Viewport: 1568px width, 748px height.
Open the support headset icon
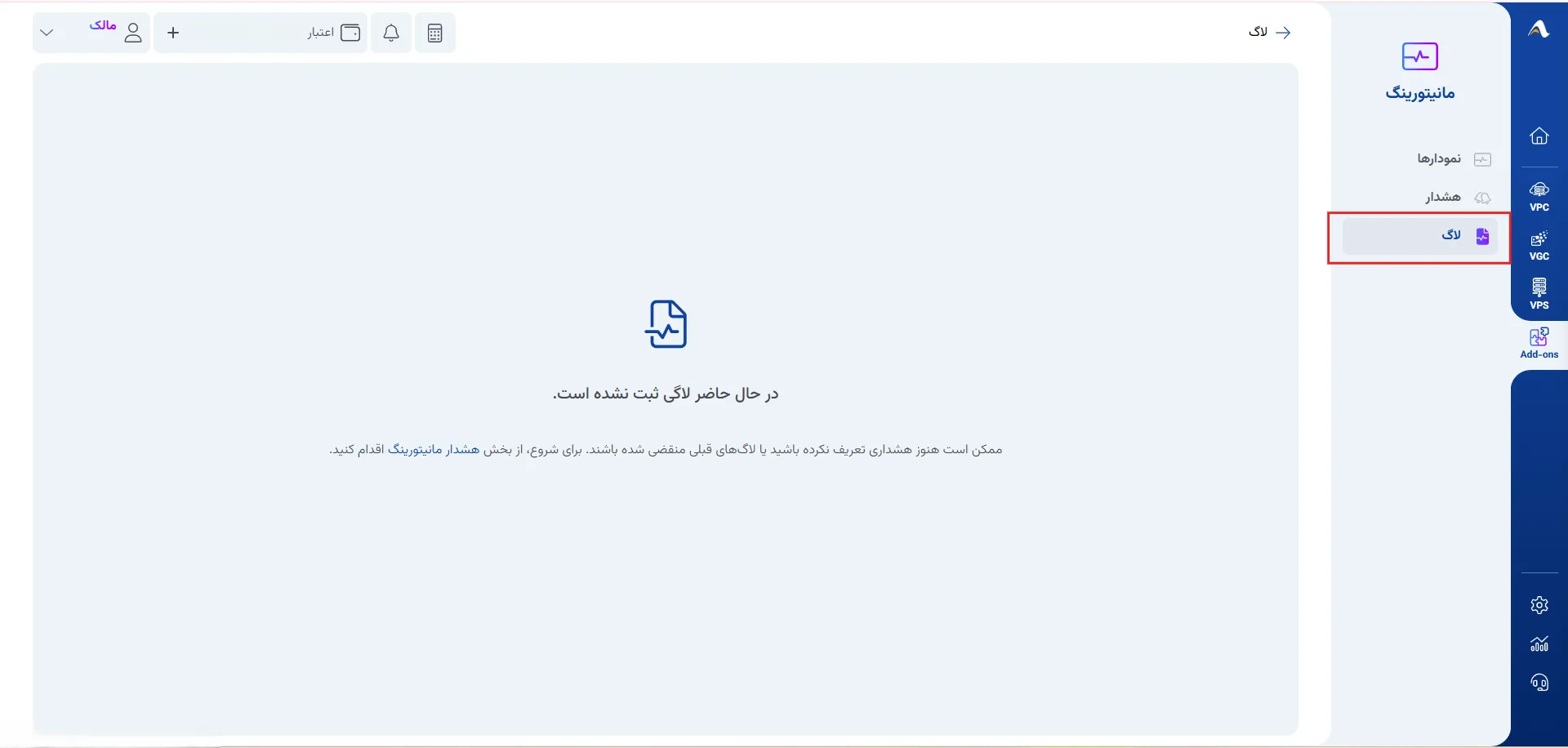coord(1539,682)
